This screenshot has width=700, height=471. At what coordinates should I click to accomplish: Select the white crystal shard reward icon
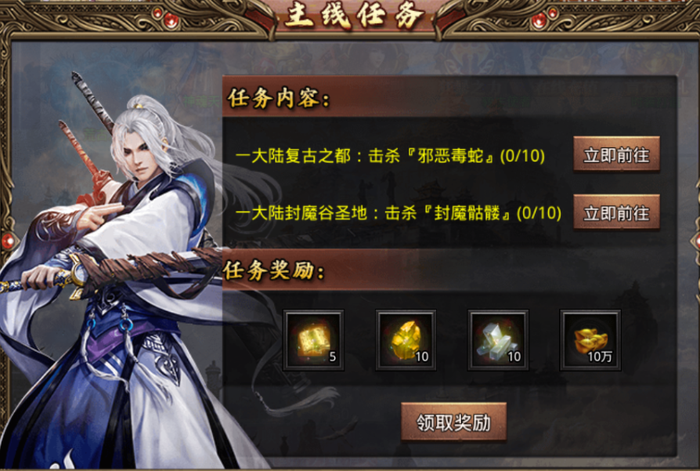point(498,340)
